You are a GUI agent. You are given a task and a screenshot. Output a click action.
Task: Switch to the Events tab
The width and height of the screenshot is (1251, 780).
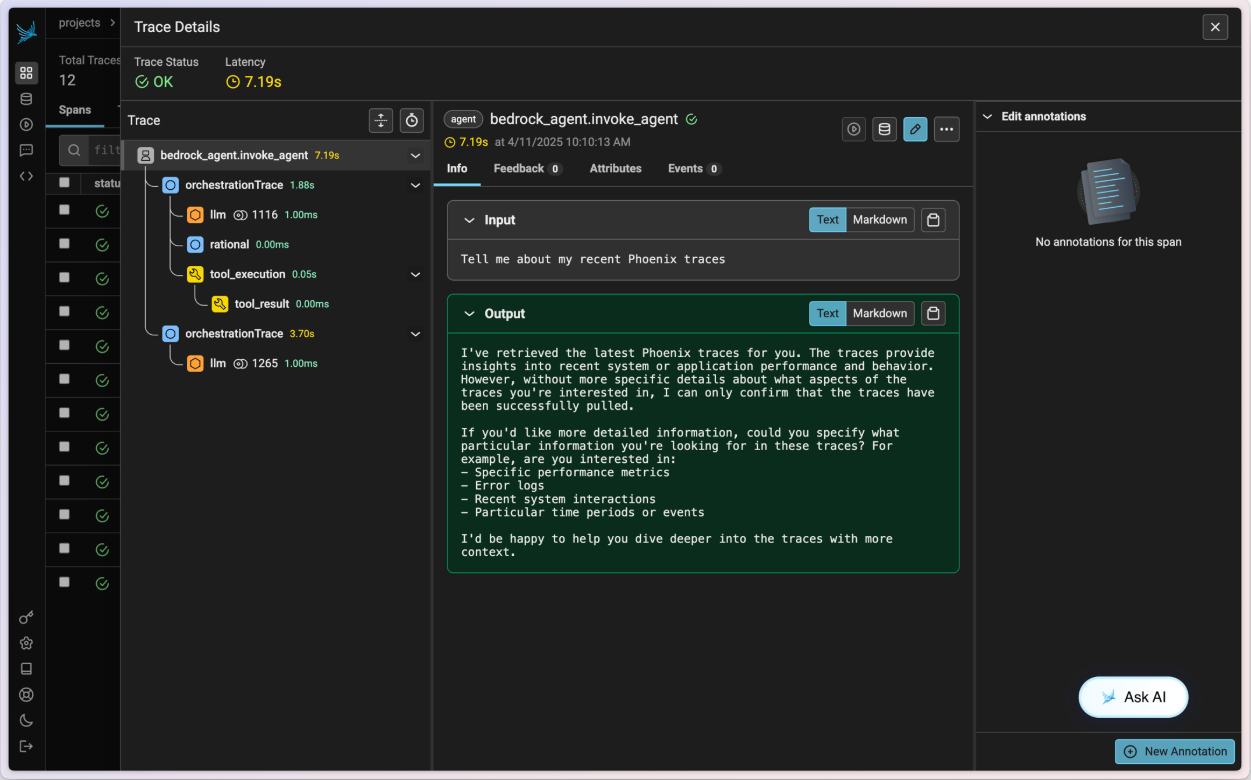pos(694,168)
